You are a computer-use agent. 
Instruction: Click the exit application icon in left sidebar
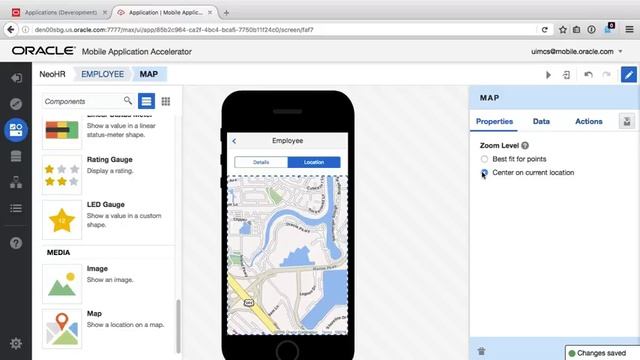[16, 78]
